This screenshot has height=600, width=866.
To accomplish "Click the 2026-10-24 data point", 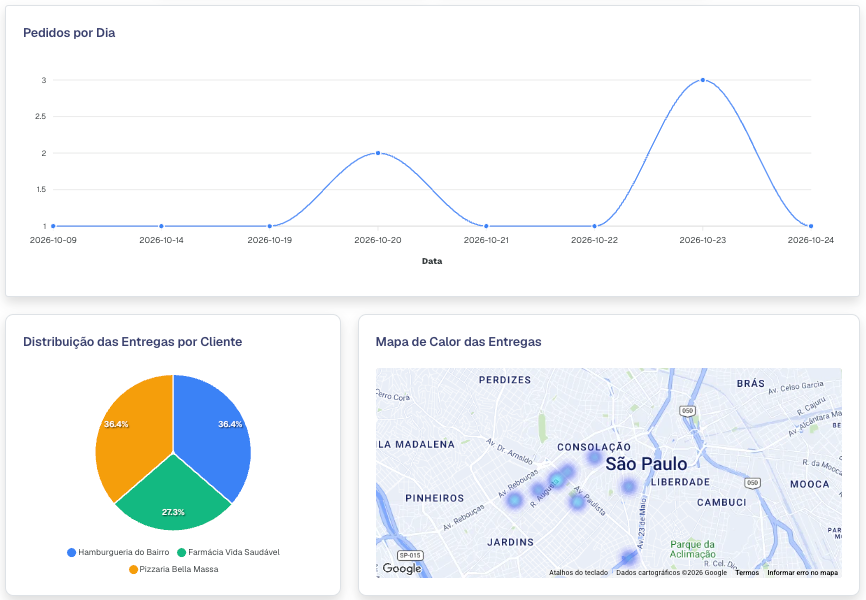I will point(811,226).
